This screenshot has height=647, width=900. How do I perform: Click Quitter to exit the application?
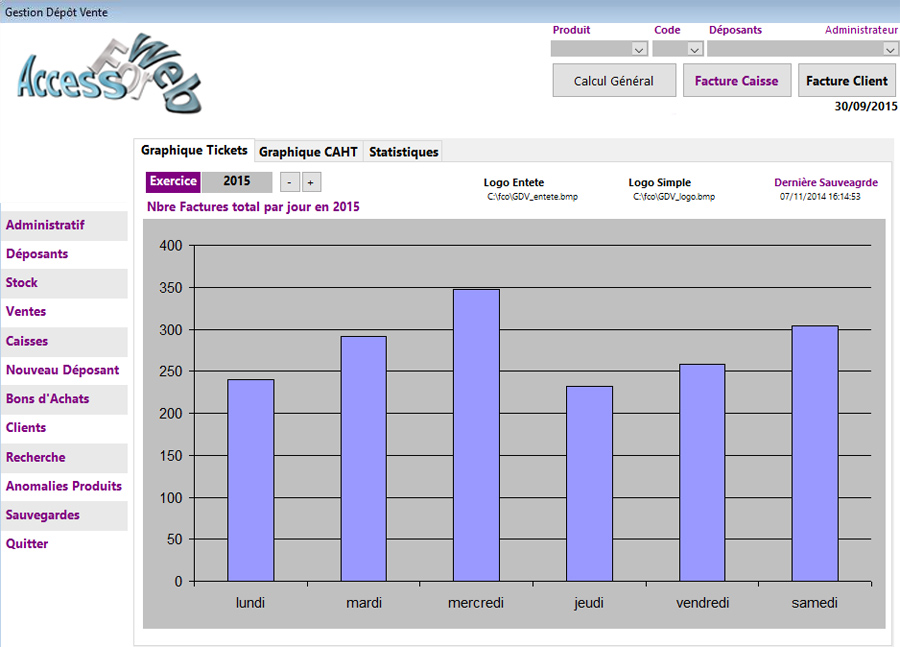coord(27,544)
